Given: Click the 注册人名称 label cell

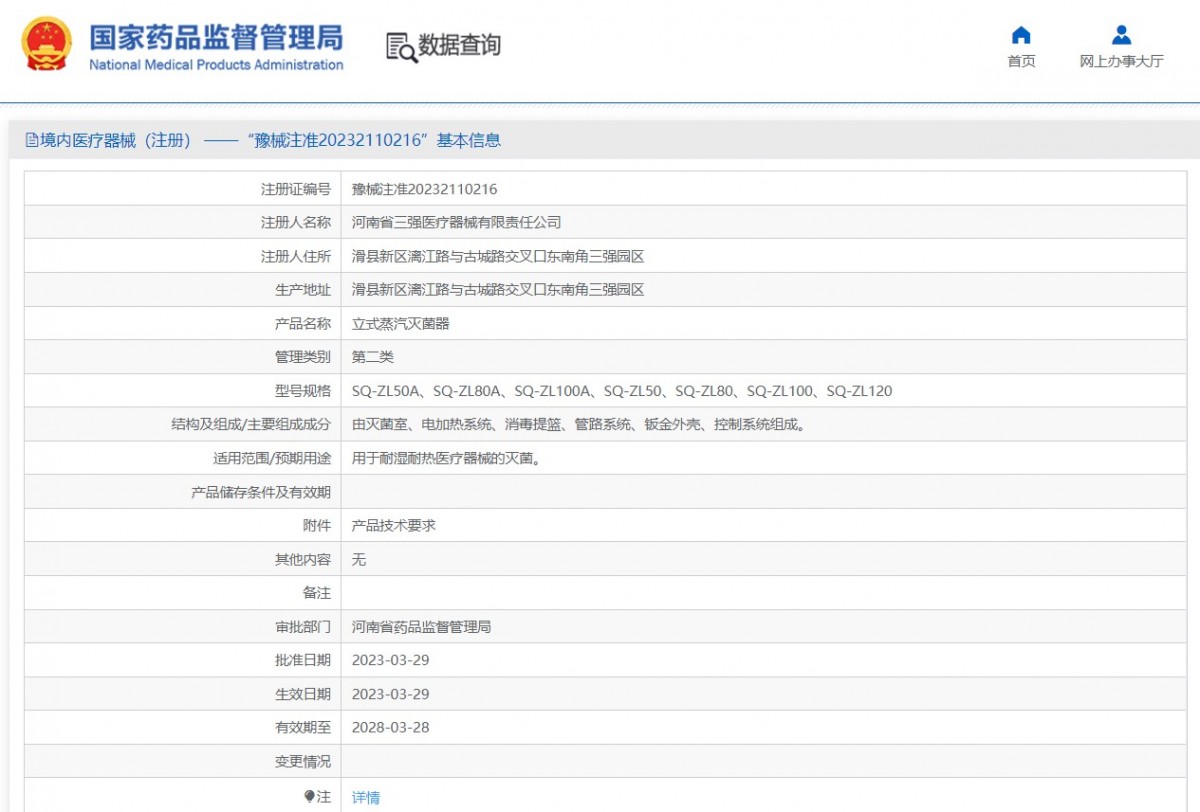Looking at the screenshot, I should tap(183, 222).
